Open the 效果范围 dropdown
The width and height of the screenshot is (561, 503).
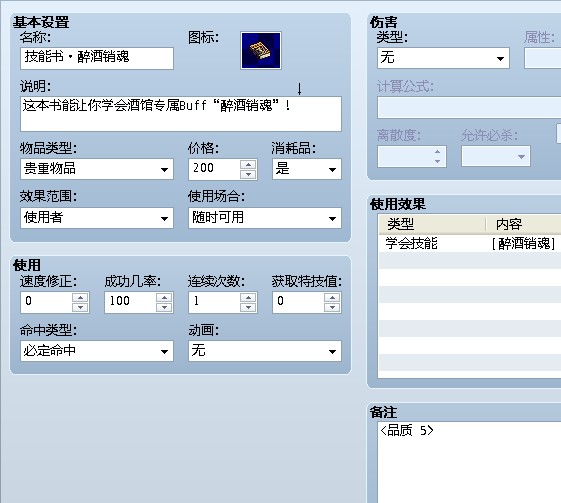coord(97,218)
